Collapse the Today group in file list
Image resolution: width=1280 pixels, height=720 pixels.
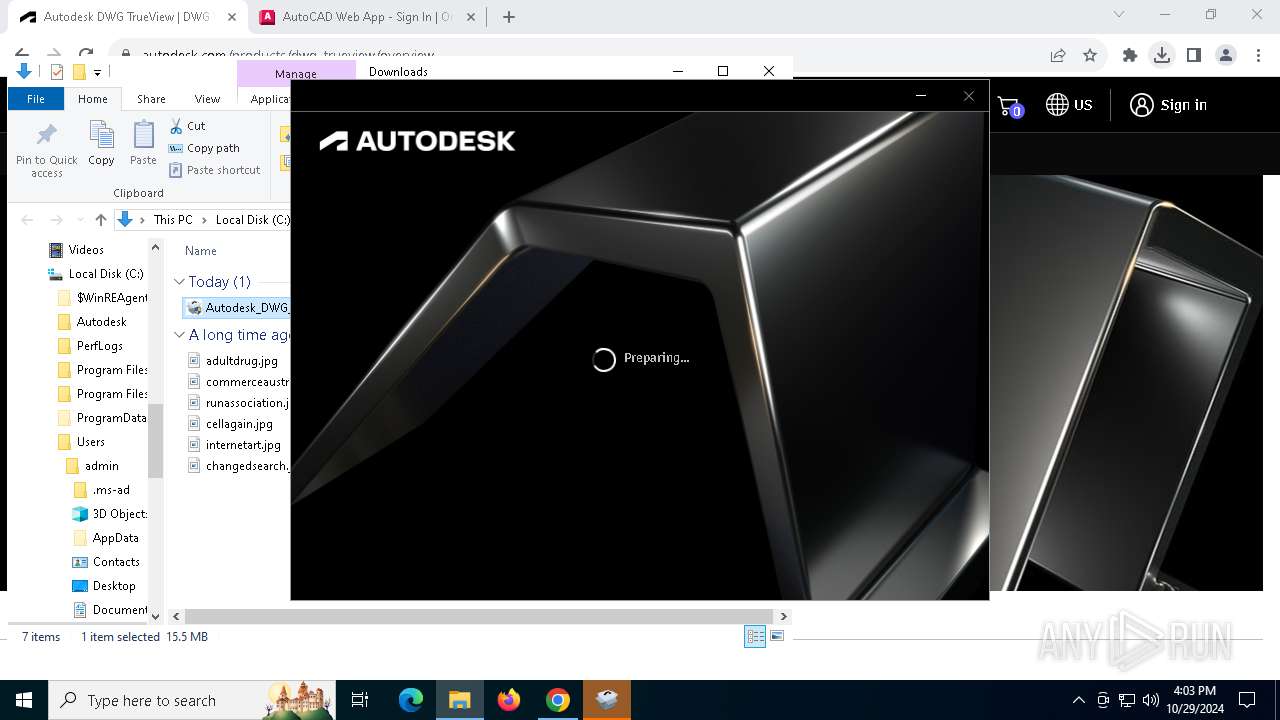point(179,282)
